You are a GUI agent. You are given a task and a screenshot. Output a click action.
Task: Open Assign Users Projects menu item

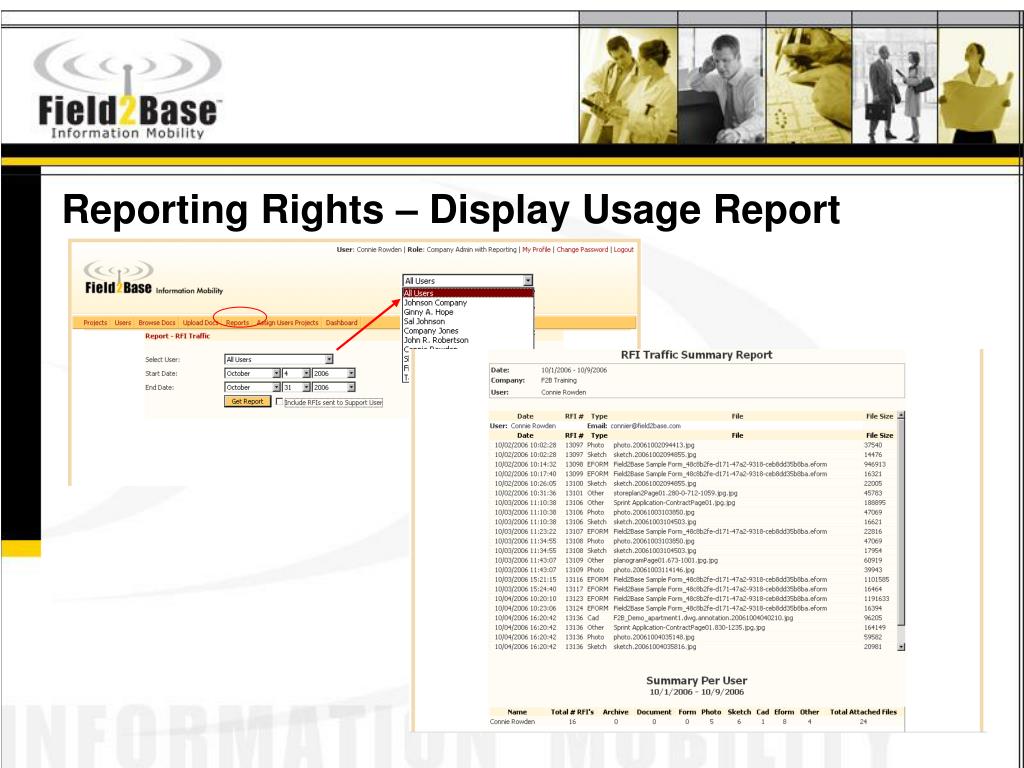click(287, 323)
